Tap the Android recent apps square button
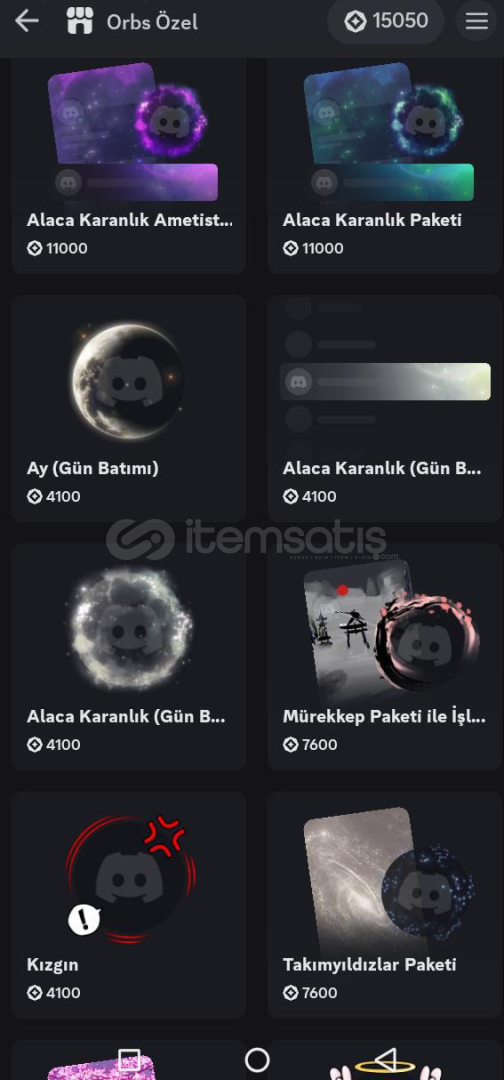504x1080 pixels. tap(129, 1059)
